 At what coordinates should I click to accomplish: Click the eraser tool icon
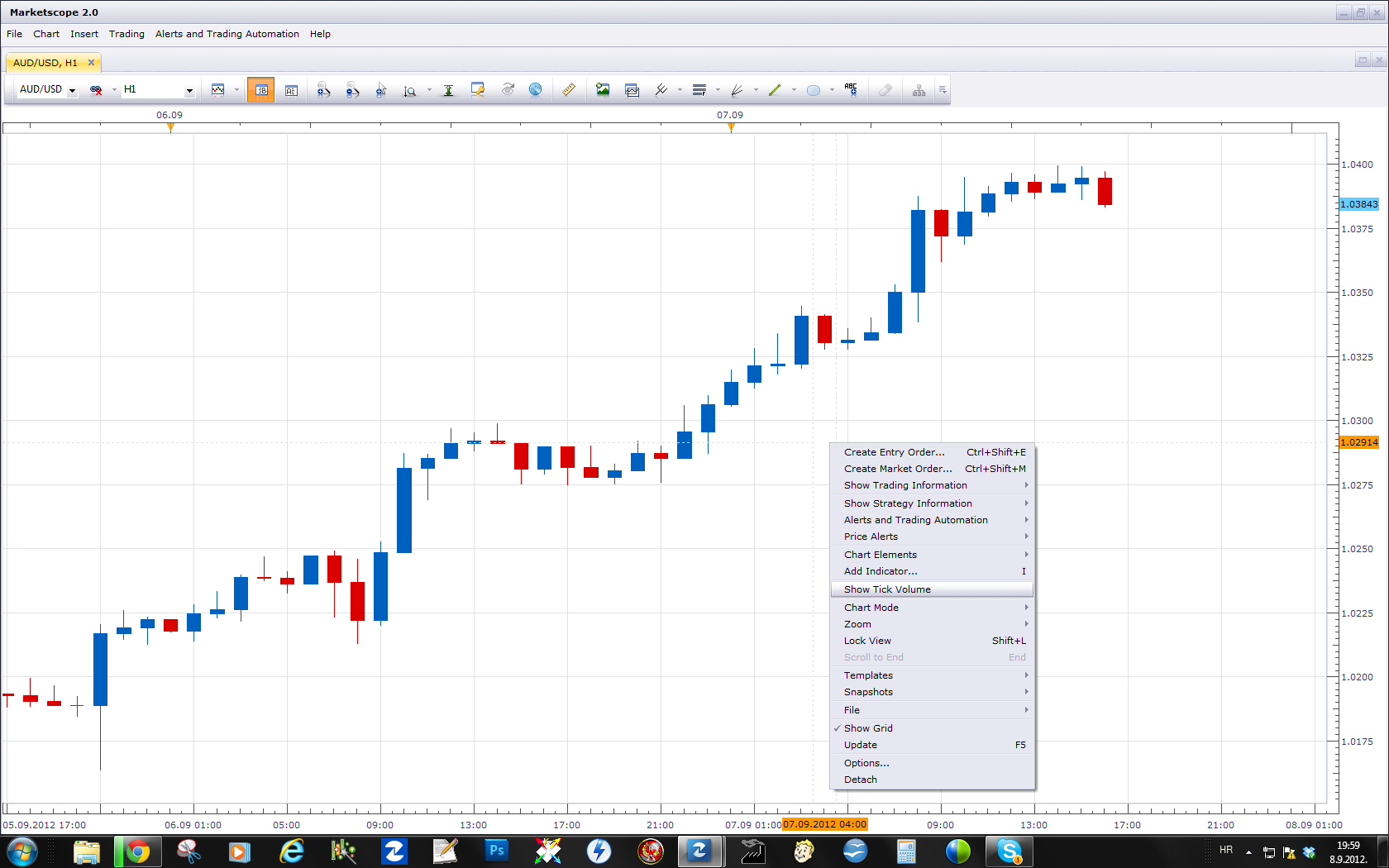coord(885,90)
